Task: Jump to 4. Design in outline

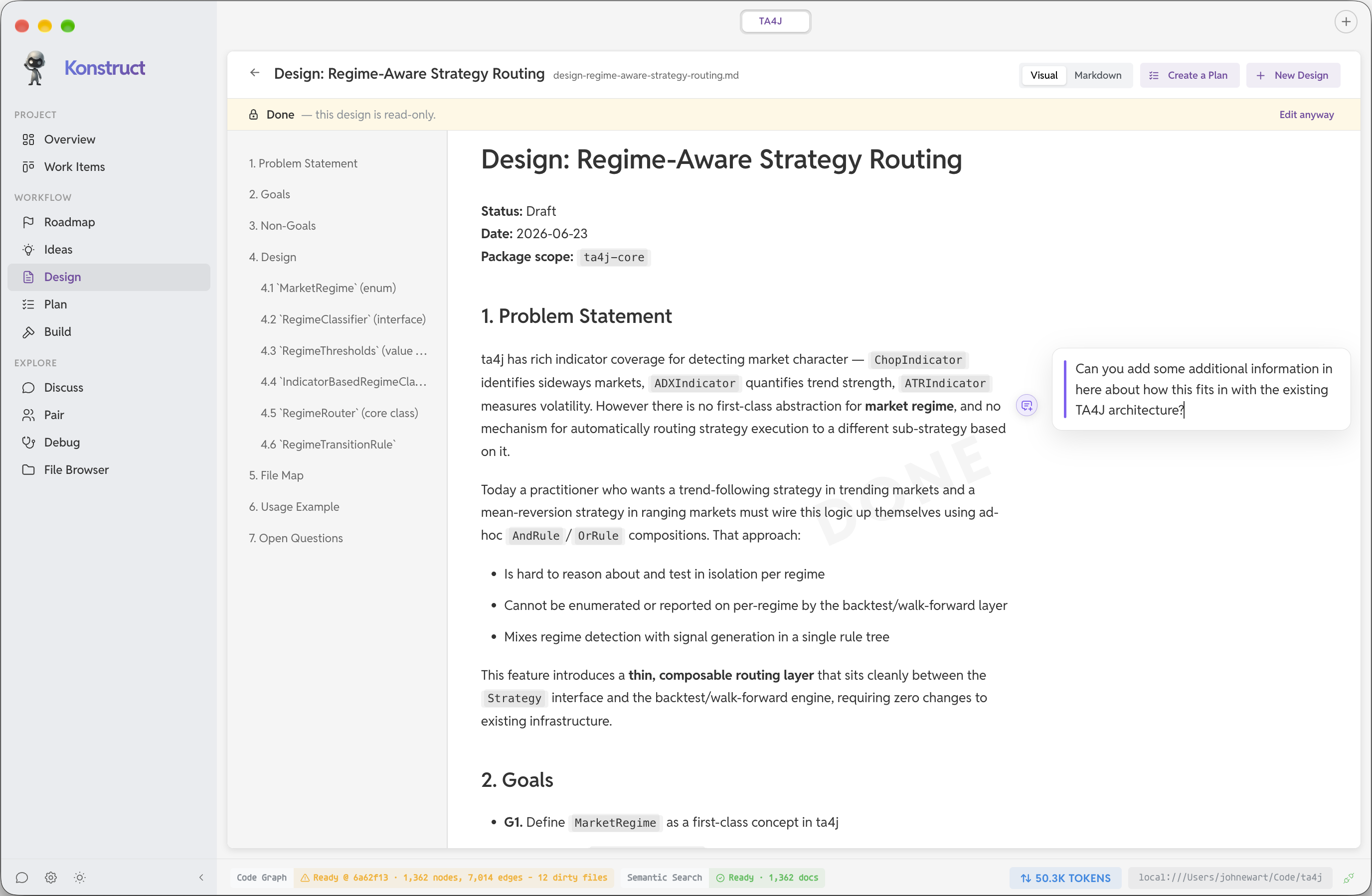Action: (x=272, y=257)
